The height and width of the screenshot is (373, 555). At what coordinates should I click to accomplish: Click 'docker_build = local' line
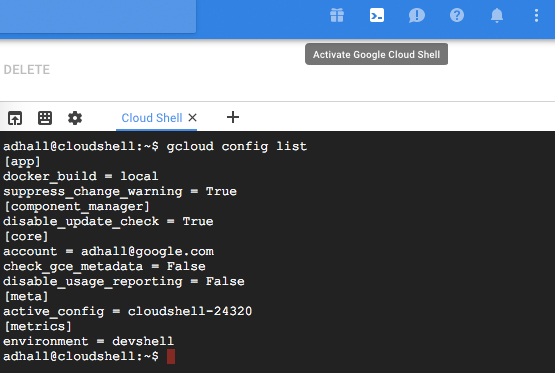click(81, 176)
